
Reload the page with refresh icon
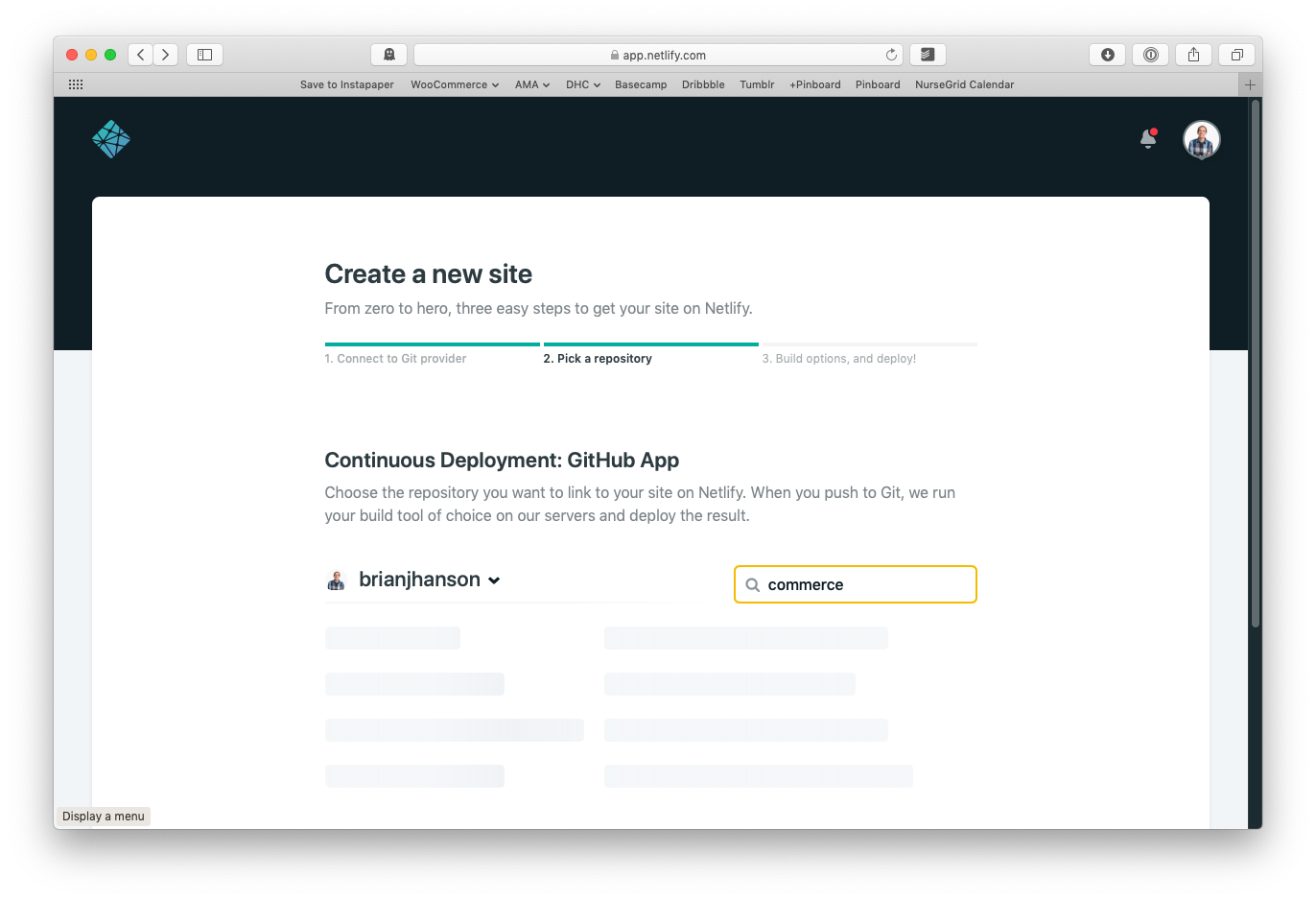pyautogui.click(x=891, y=55)
